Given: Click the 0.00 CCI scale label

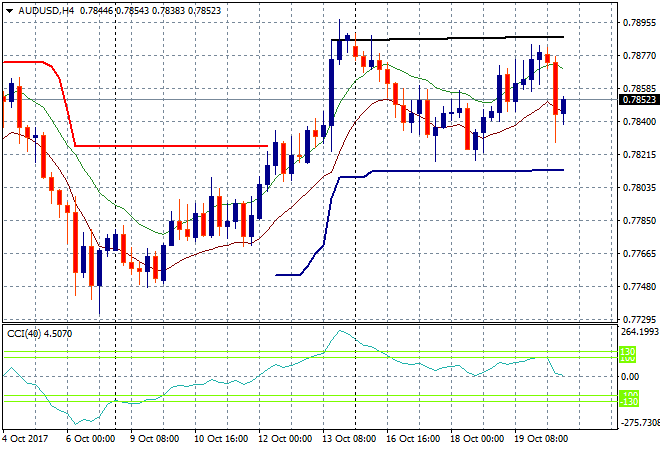Looking at the screenshot, I should tap(630, 377).
